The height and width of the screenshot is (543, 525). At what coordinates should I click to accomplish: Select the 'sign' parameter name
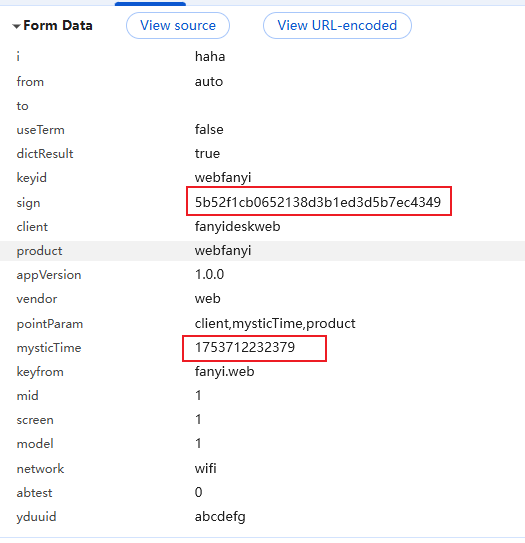click(x=28, y=203)
